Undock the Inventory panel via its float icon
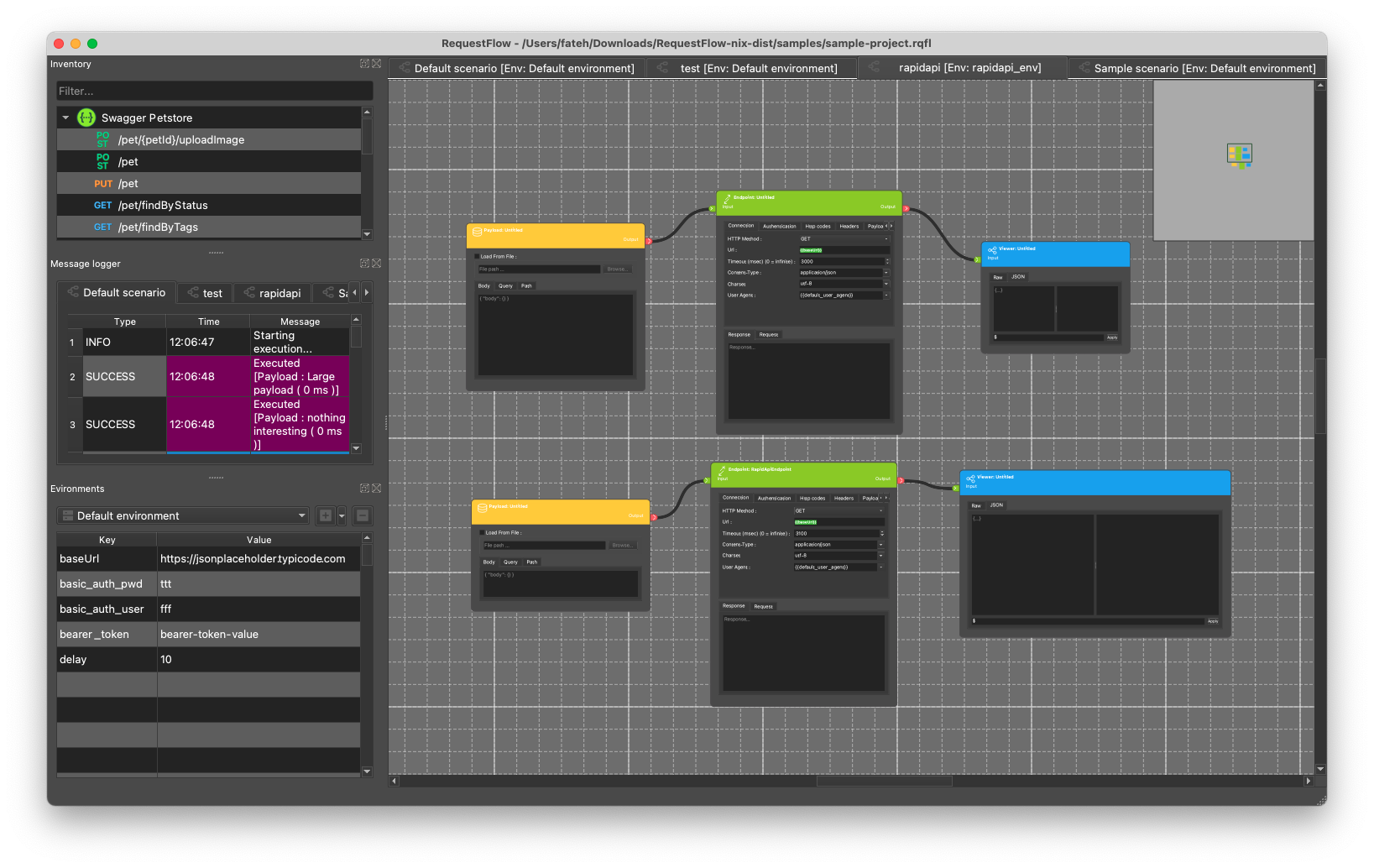Screen dimensions: 1374x868 coord(363,63)
